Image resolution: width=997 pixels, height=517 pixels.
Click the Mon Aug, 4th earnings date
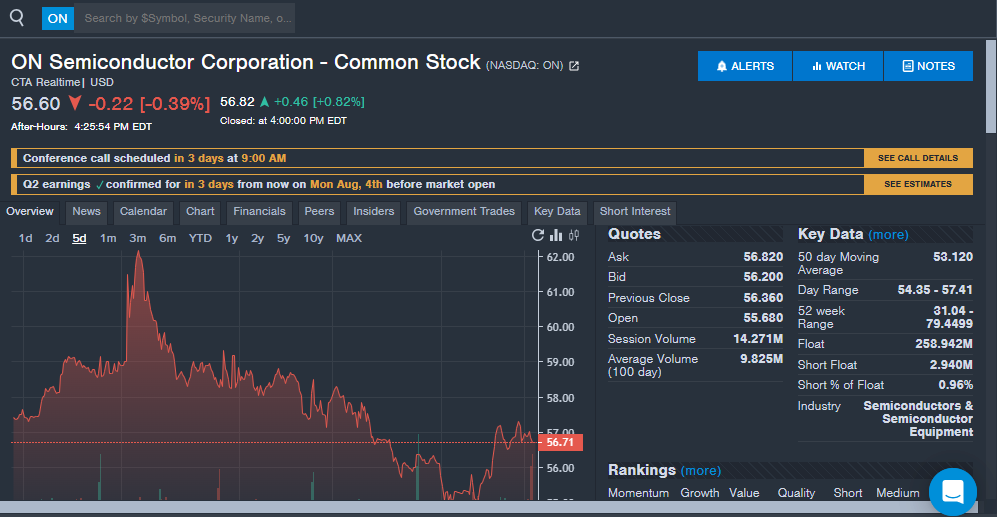346,184
